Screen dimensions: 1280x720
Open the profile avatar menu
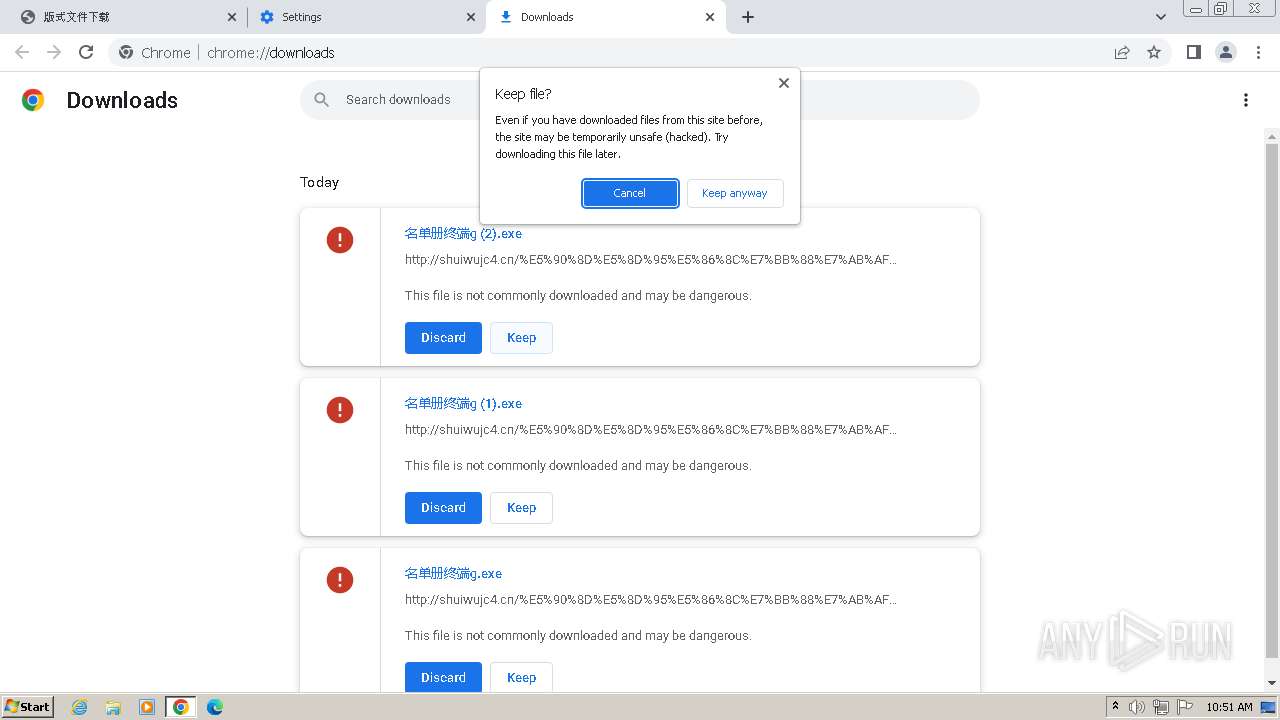point(1226,52)
